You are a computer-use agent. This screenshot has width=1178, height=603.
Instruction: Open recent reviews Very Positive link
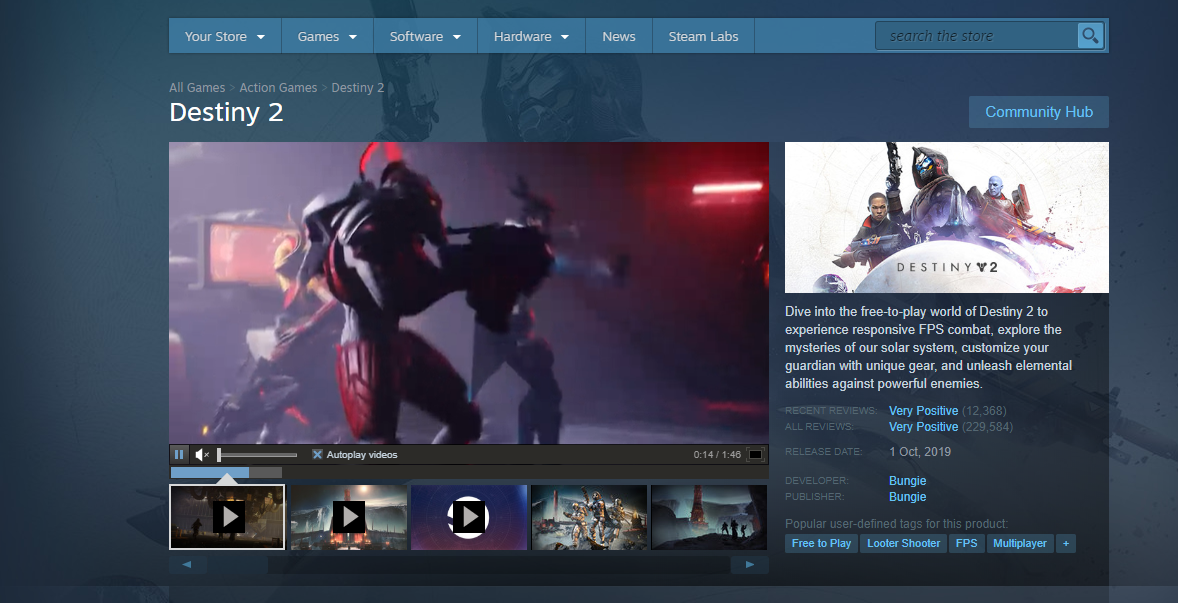pyautogui.click(x=923, y=411)
